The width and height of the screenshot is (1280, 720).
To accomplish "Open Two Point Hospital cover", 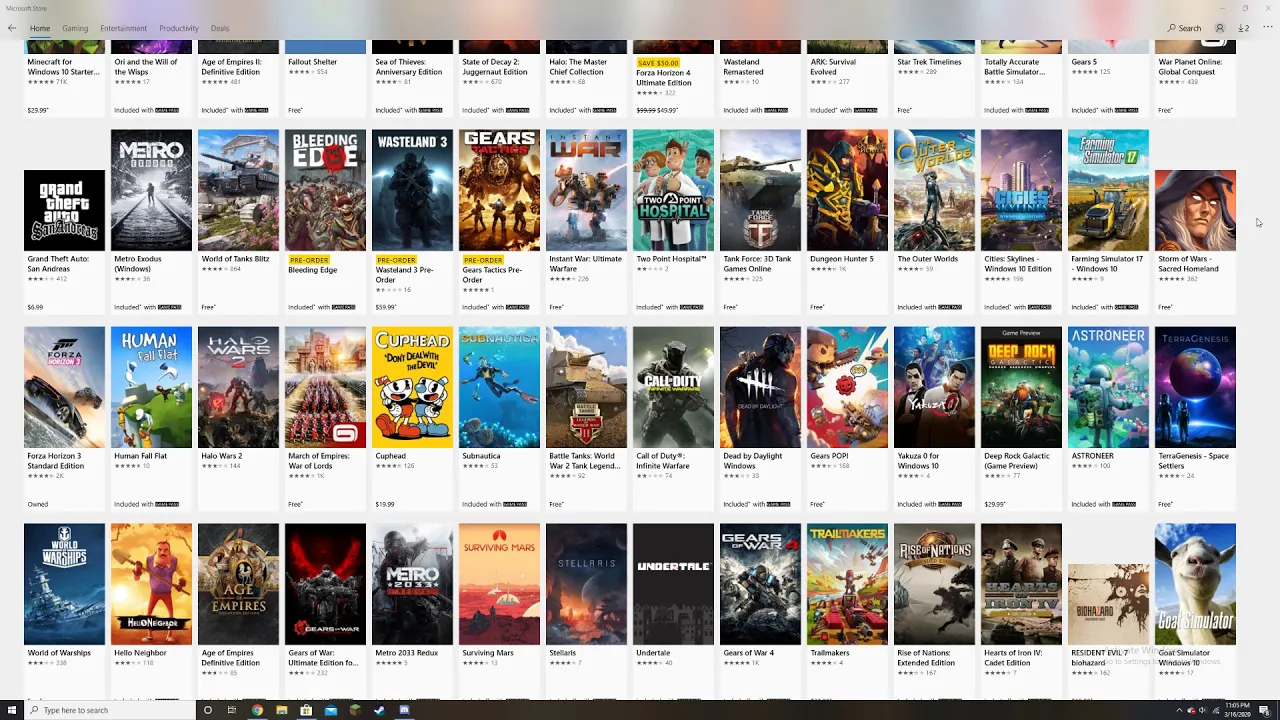I will pos(673,190).
